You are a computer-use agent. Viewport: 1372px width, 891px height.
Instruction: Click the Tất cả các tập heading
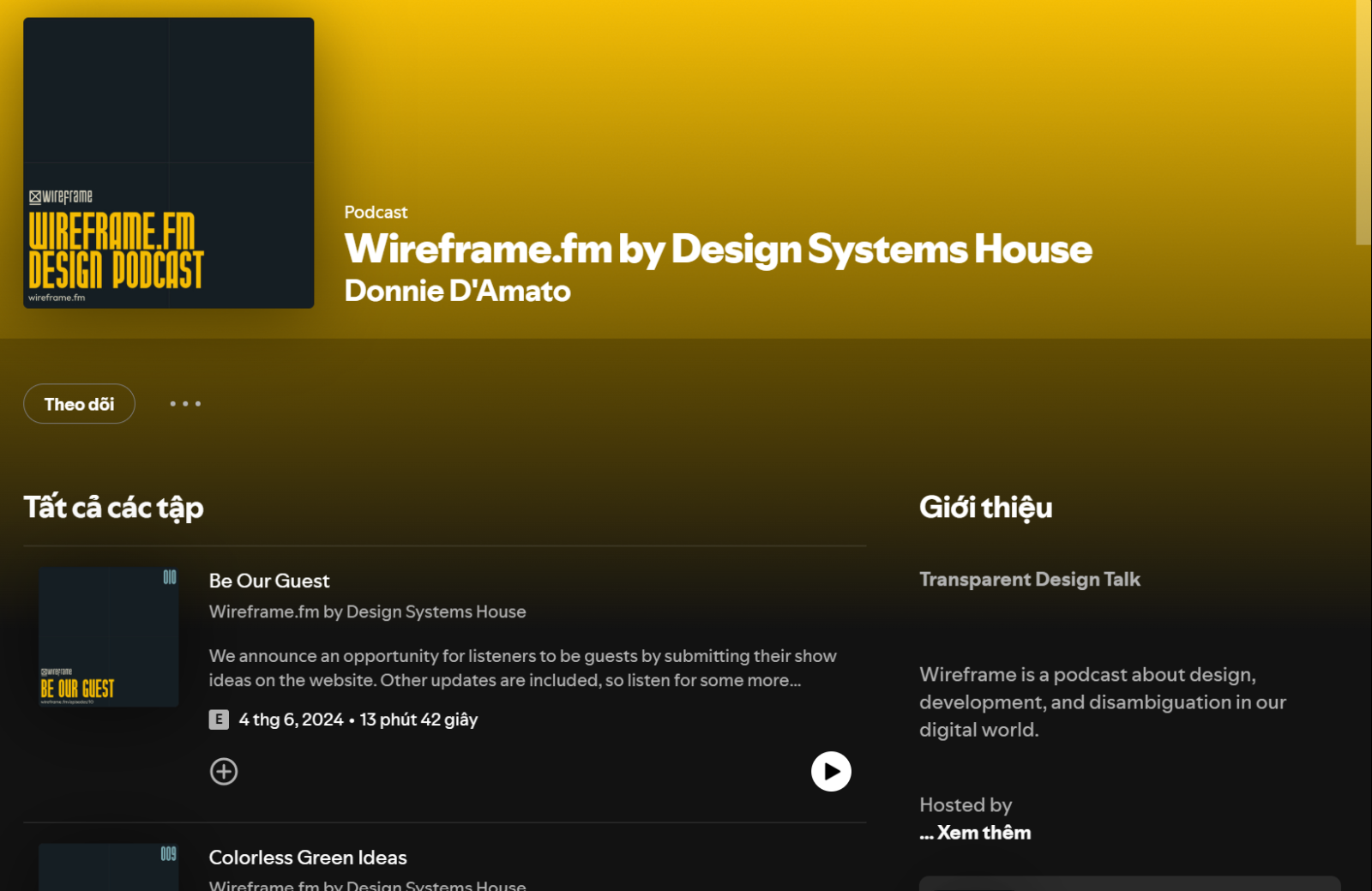pos(114,507)
